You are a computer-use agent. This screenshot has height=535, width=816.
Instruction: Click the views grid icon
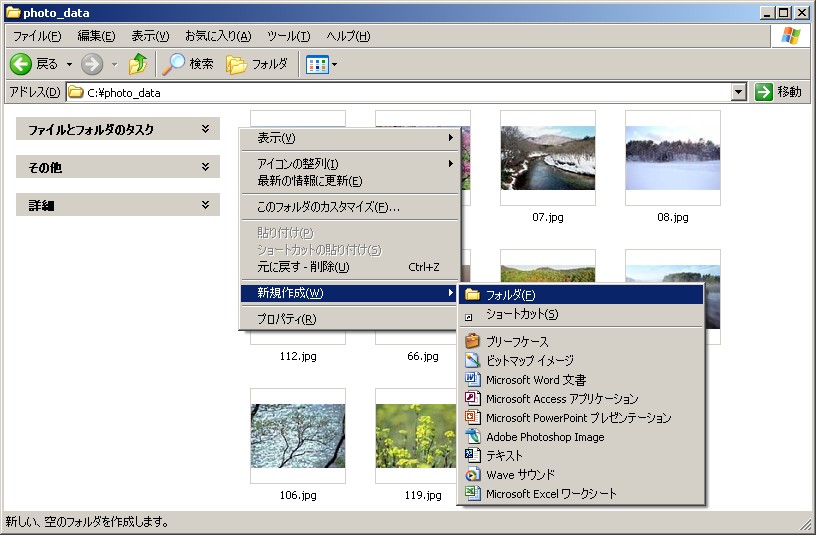click(317, 65)
